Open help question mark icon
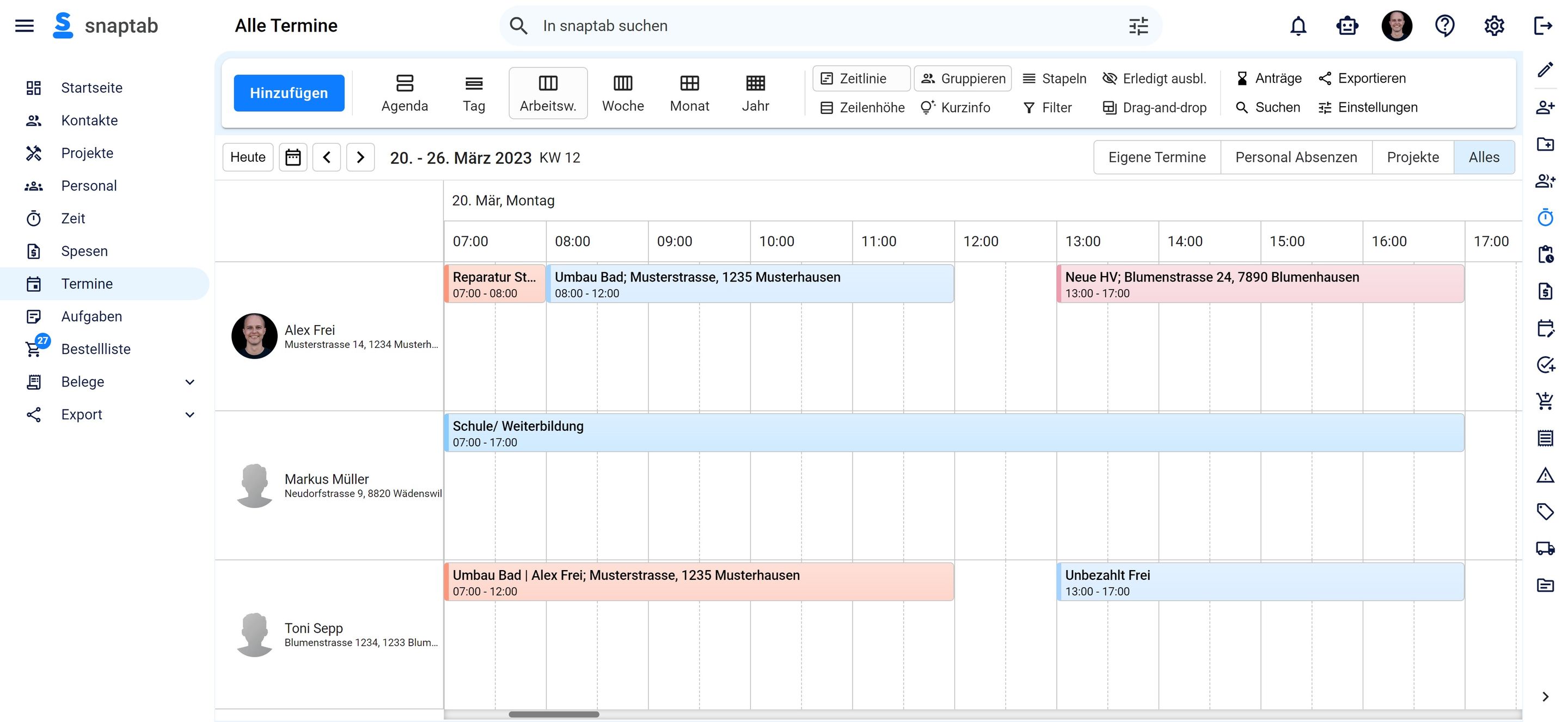 (1445, 26)
